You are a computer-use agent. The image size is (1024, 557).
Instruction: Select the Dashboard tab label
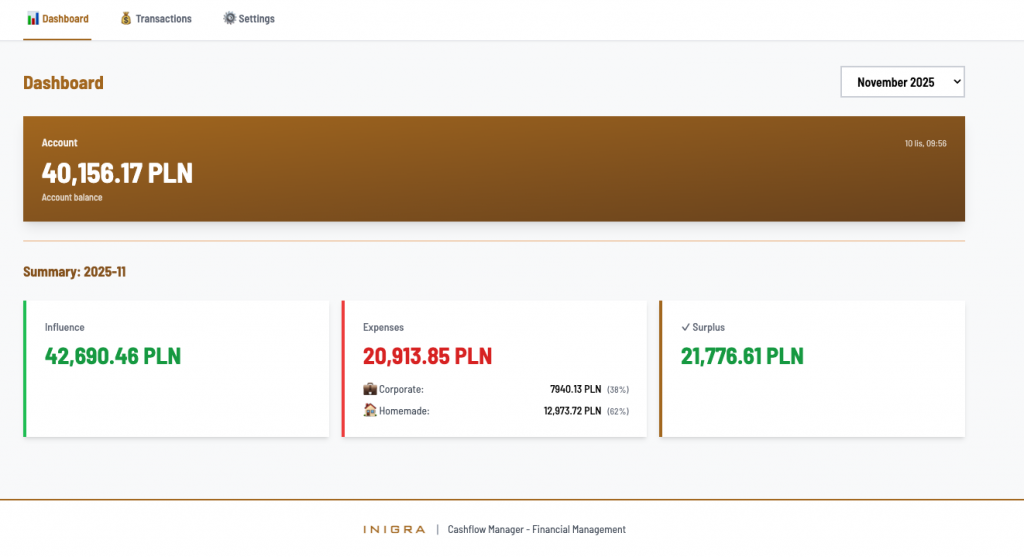point(65,19)
